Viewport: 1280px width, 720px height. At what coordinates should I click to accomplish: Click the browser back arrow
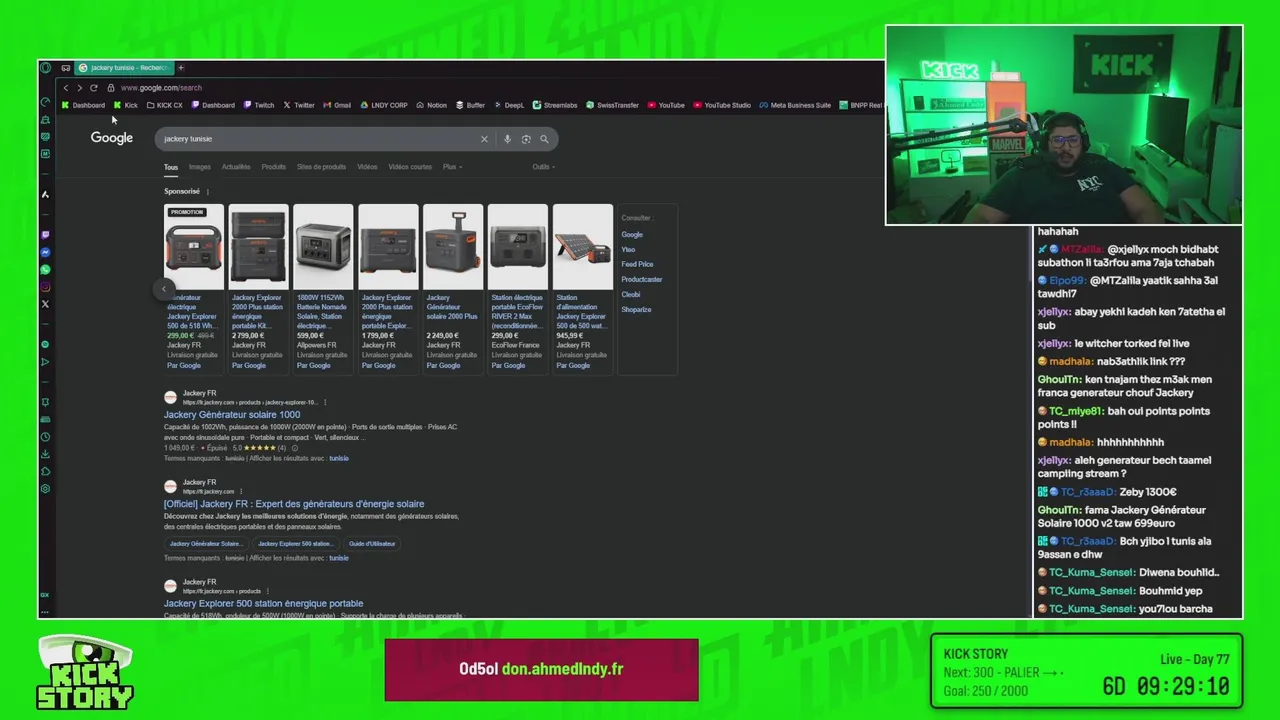66,88
